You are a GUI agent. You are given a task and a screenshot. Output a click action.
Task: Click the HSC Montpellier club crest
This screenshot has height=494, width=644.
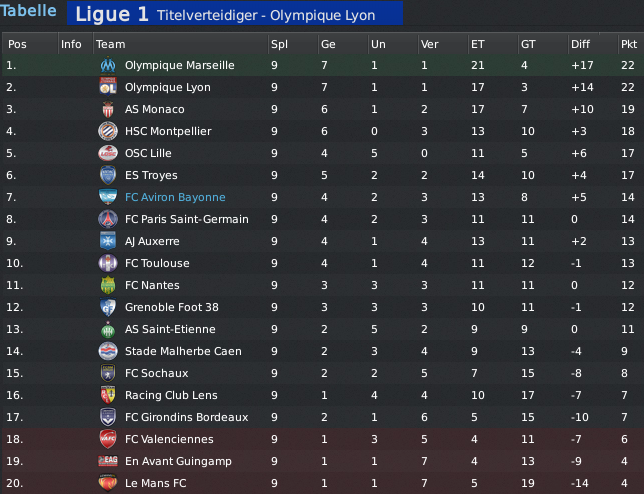(x=108, y=131)
